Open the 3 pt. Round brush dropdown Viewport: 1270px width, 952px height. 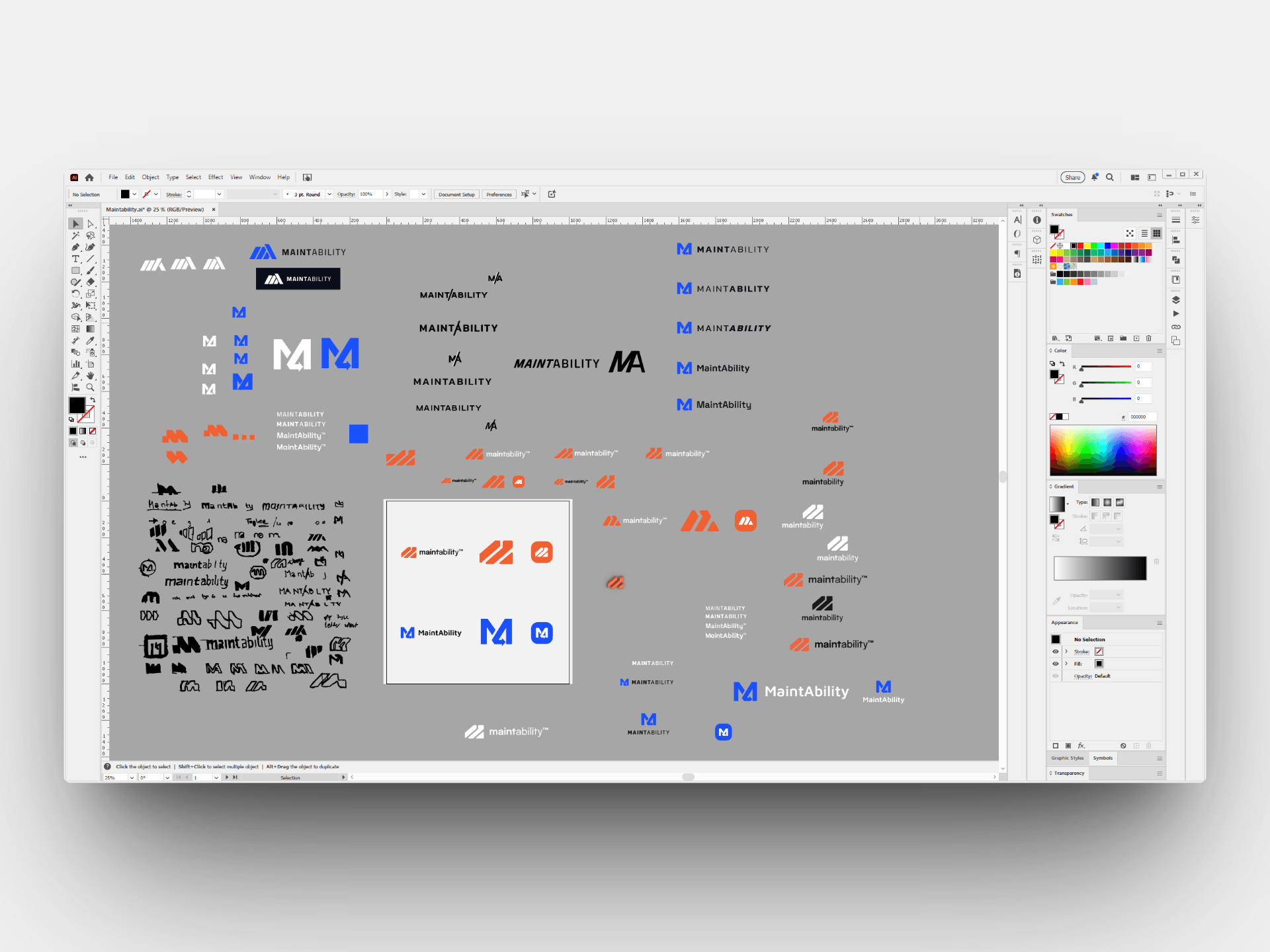pos(329,194)
